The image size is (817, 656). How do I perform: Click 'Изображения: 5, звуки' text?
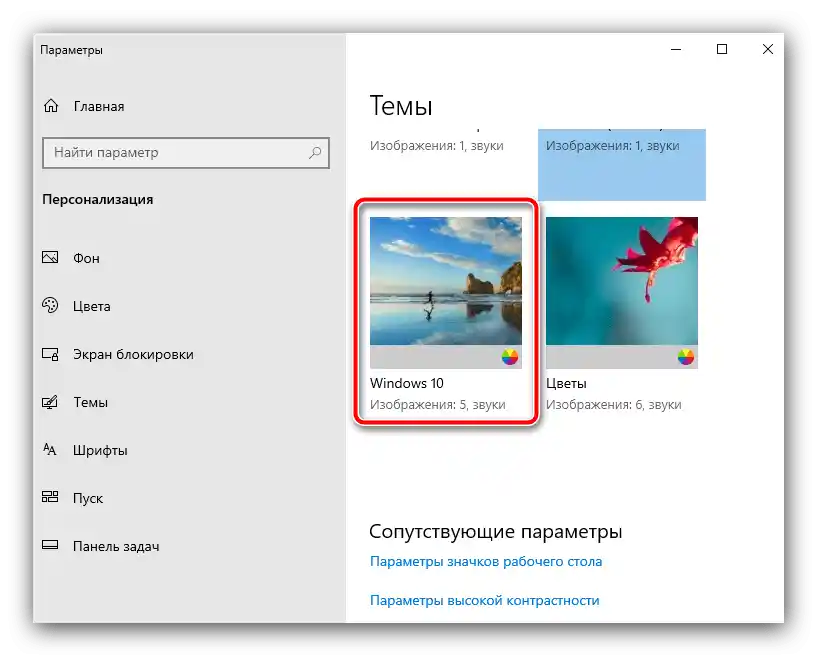(x=438, y=404)
